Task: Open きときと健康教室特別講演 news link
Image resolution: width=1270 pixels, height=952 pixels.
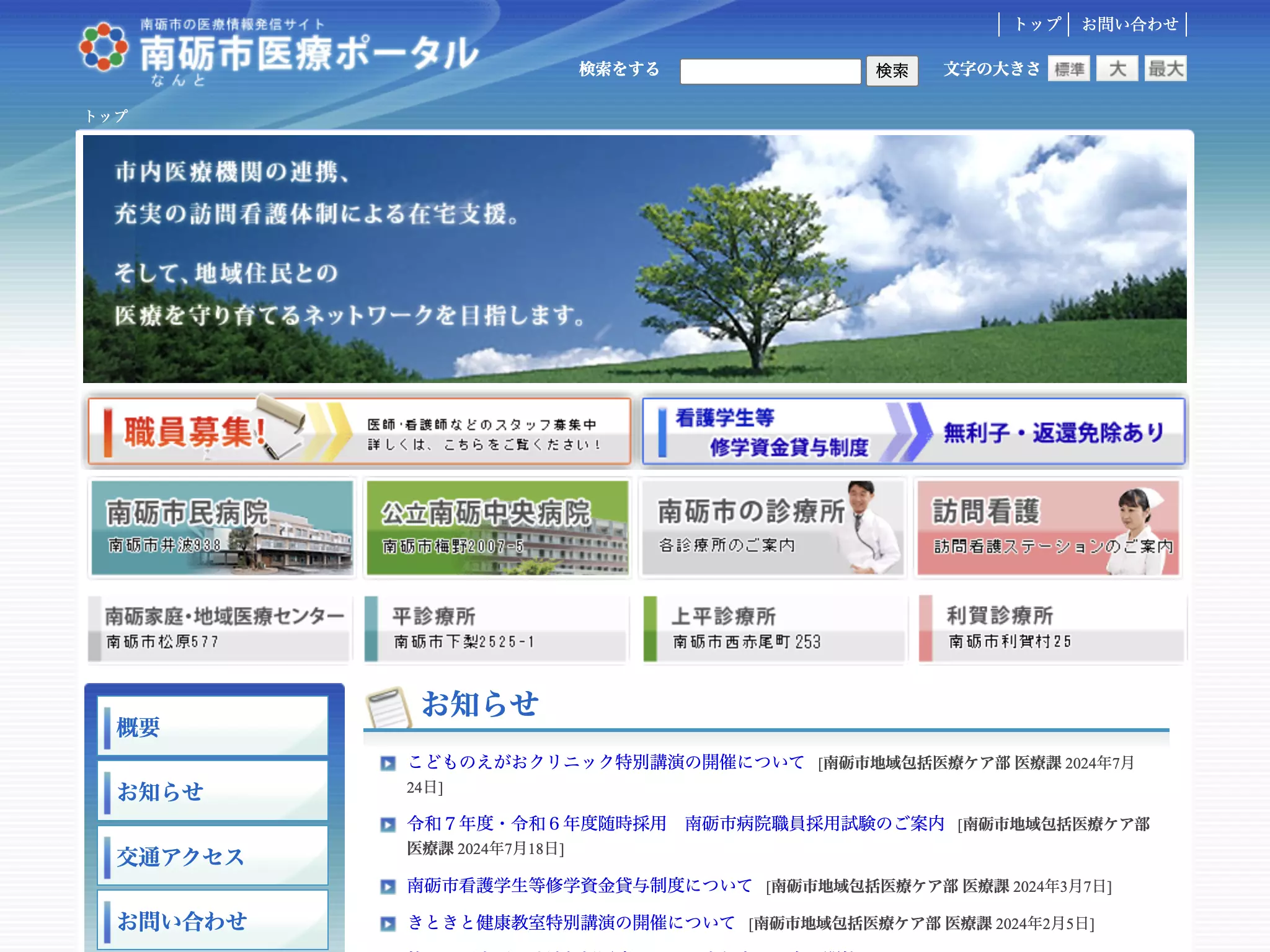Action: (571, 922)
